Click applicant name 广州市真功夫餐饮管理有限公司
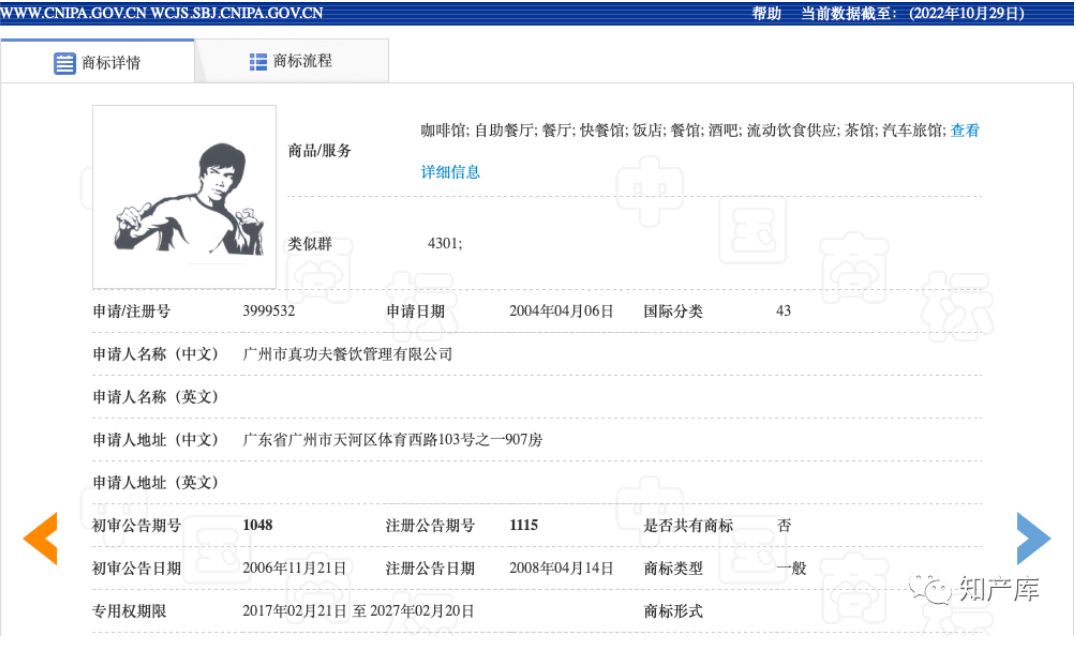This screenshot has height=655, width=1076. (x=347, y=354)
